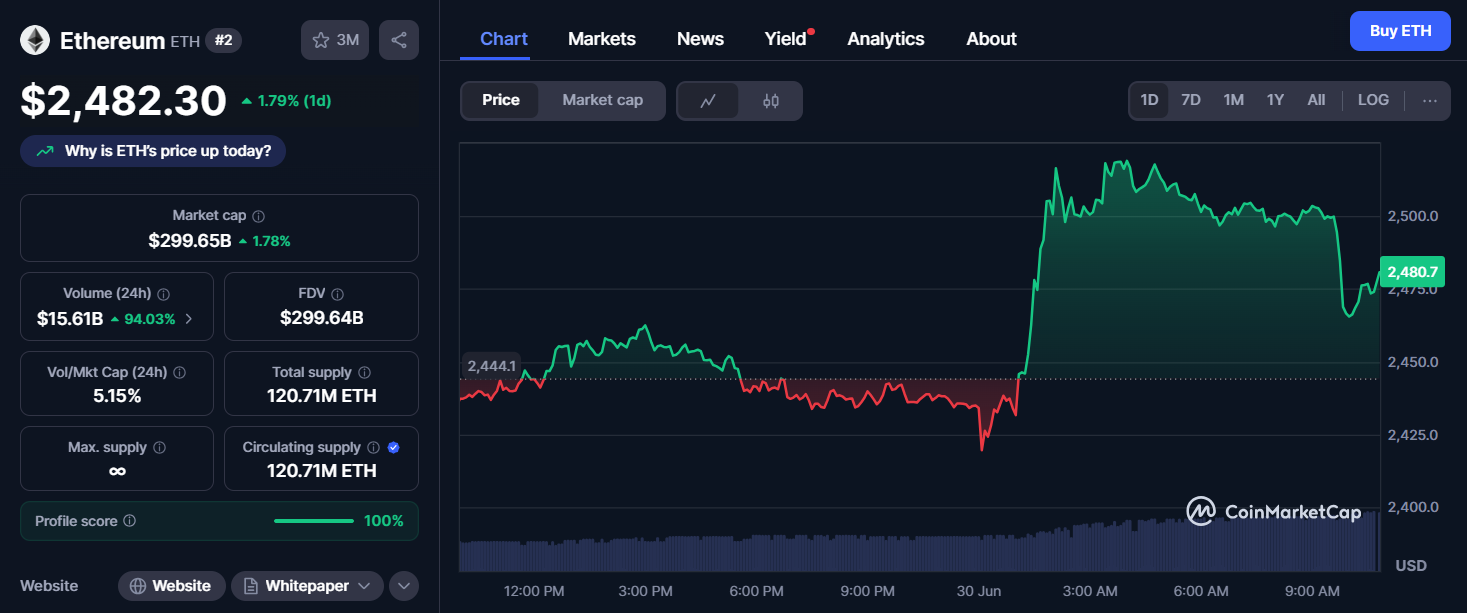Select the line chart type icon

pyautogui.click(x=708, y=100)
